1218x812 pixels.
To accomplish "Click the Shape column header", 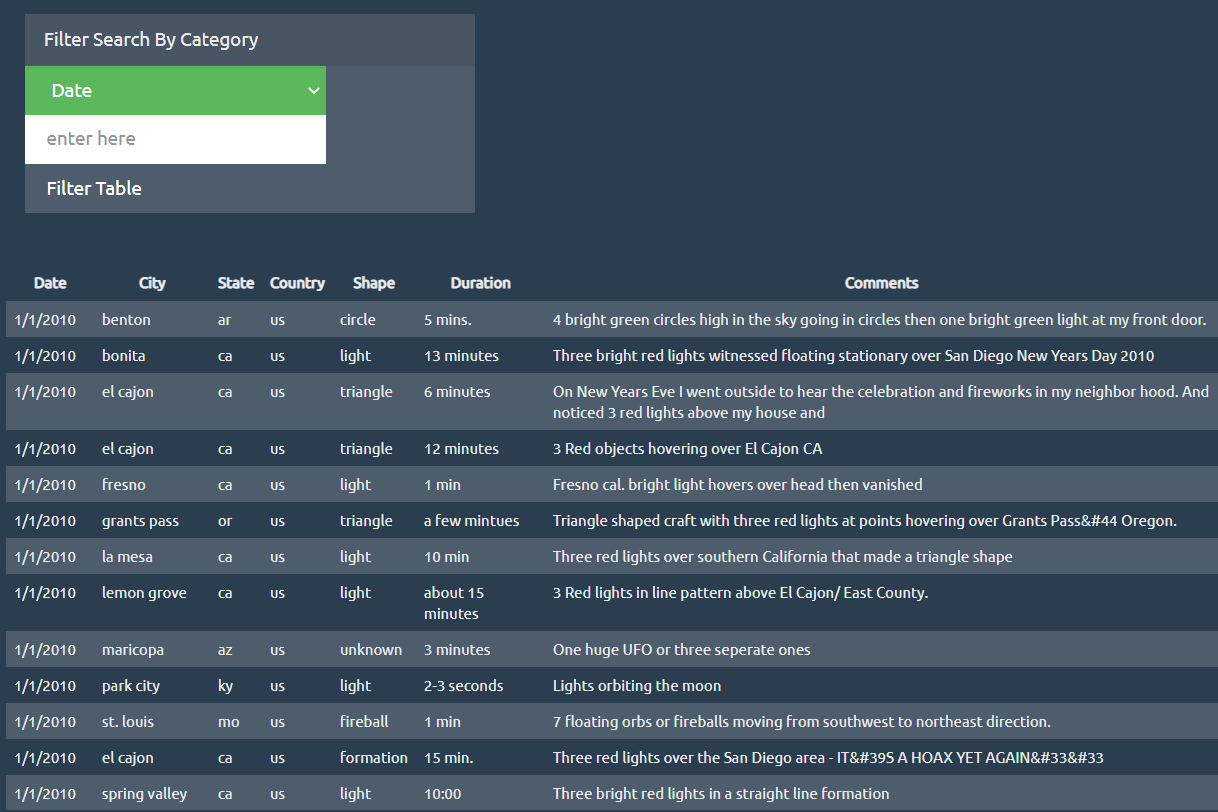I will point(373,283).
